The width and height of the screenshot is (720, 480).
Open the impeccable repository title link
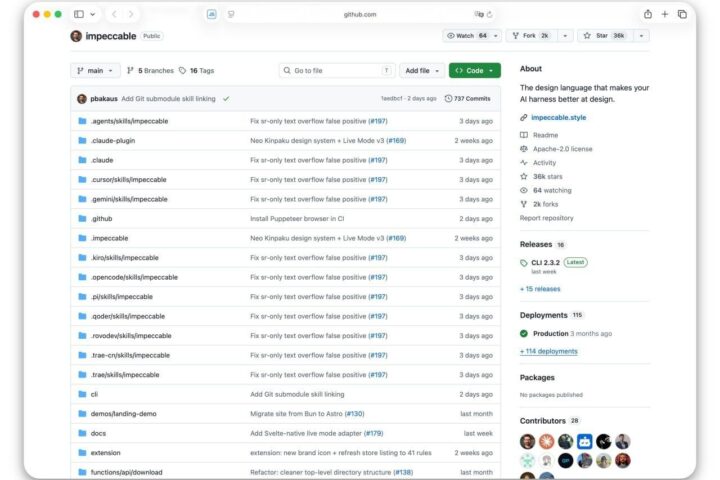pyautogui.click(x=111, y=36)
